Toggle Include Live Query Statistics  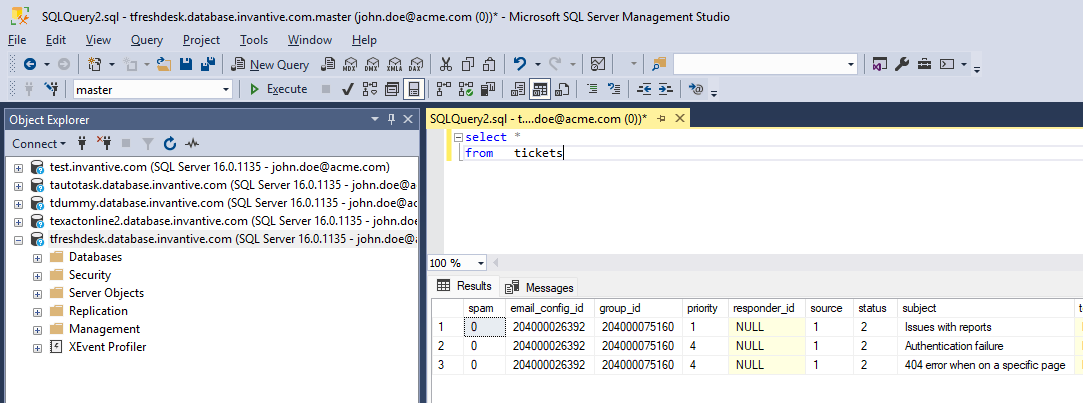point(466,88)
